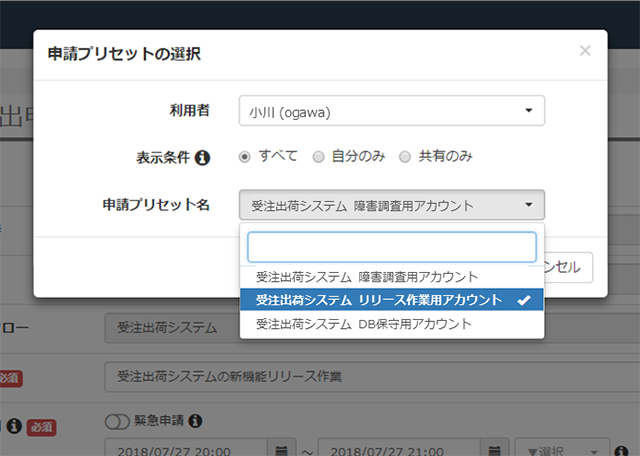The width and height of the screenshot is (640, 456).
Task: Click info icon right of ▼選択 dropdown
Action: coord(621,451)
